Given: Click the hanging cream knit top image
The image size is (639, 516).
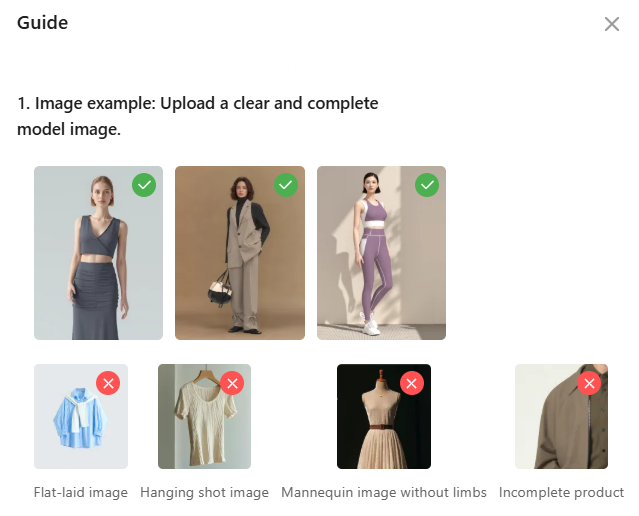Looking at the screenshot, I should [204, 416].
